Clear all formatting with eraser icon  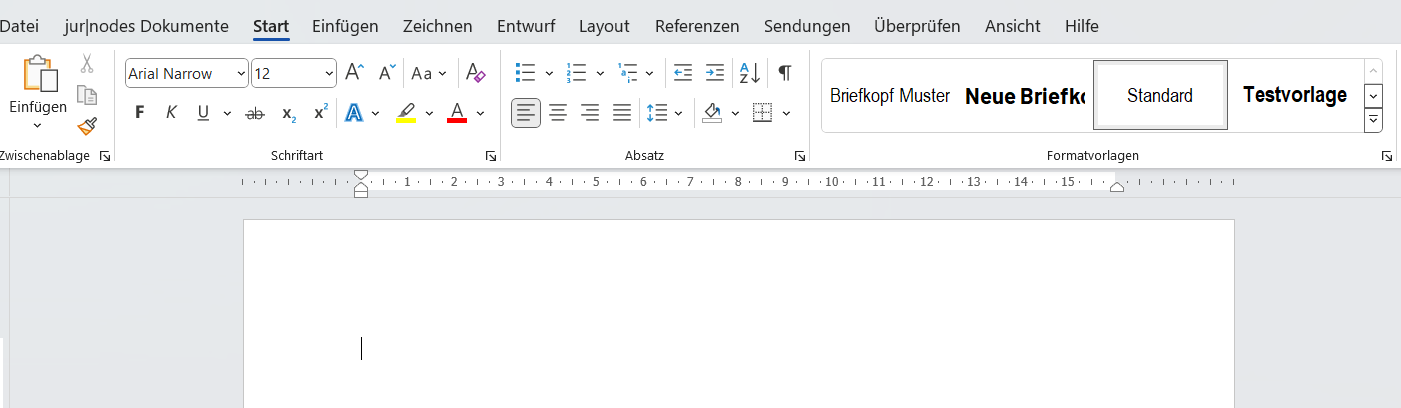point(476,73)
